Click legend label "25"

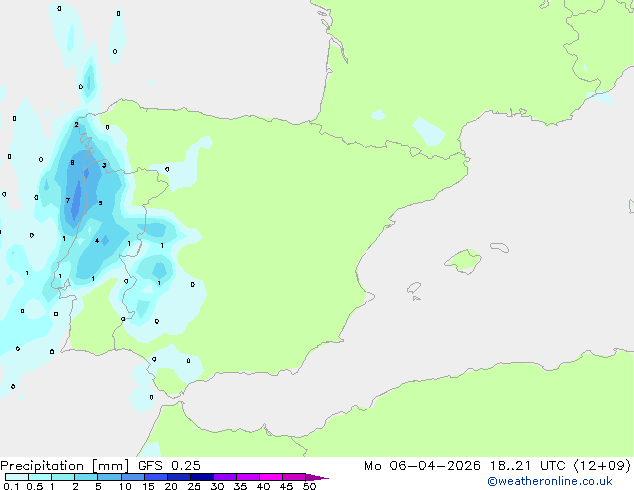coord(194,486)
